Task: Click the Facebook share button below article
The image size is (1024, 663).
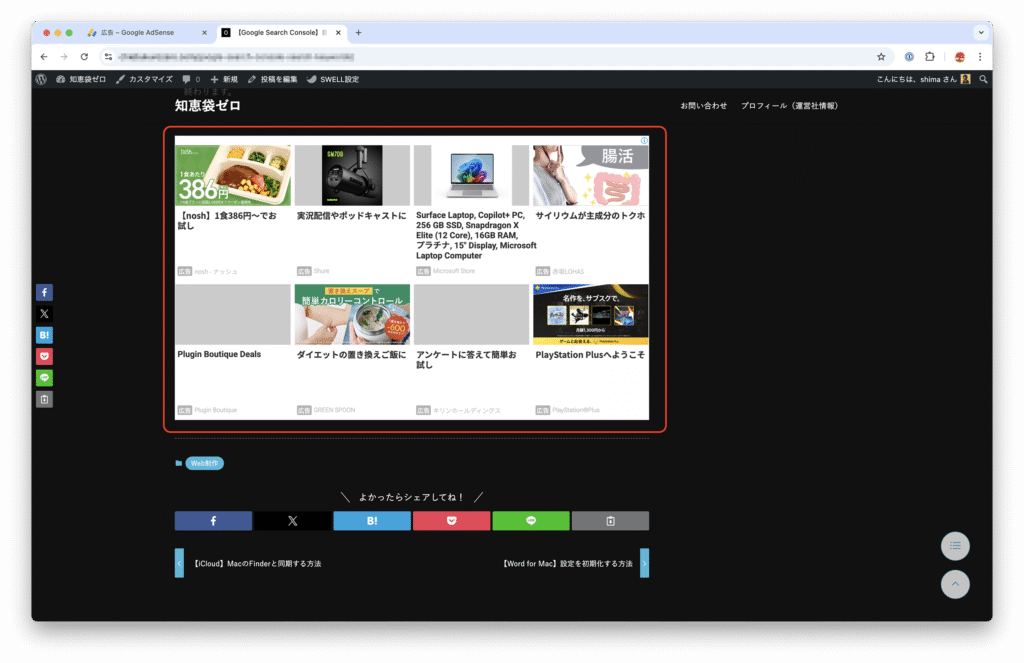Action: [x=213, y=521]
